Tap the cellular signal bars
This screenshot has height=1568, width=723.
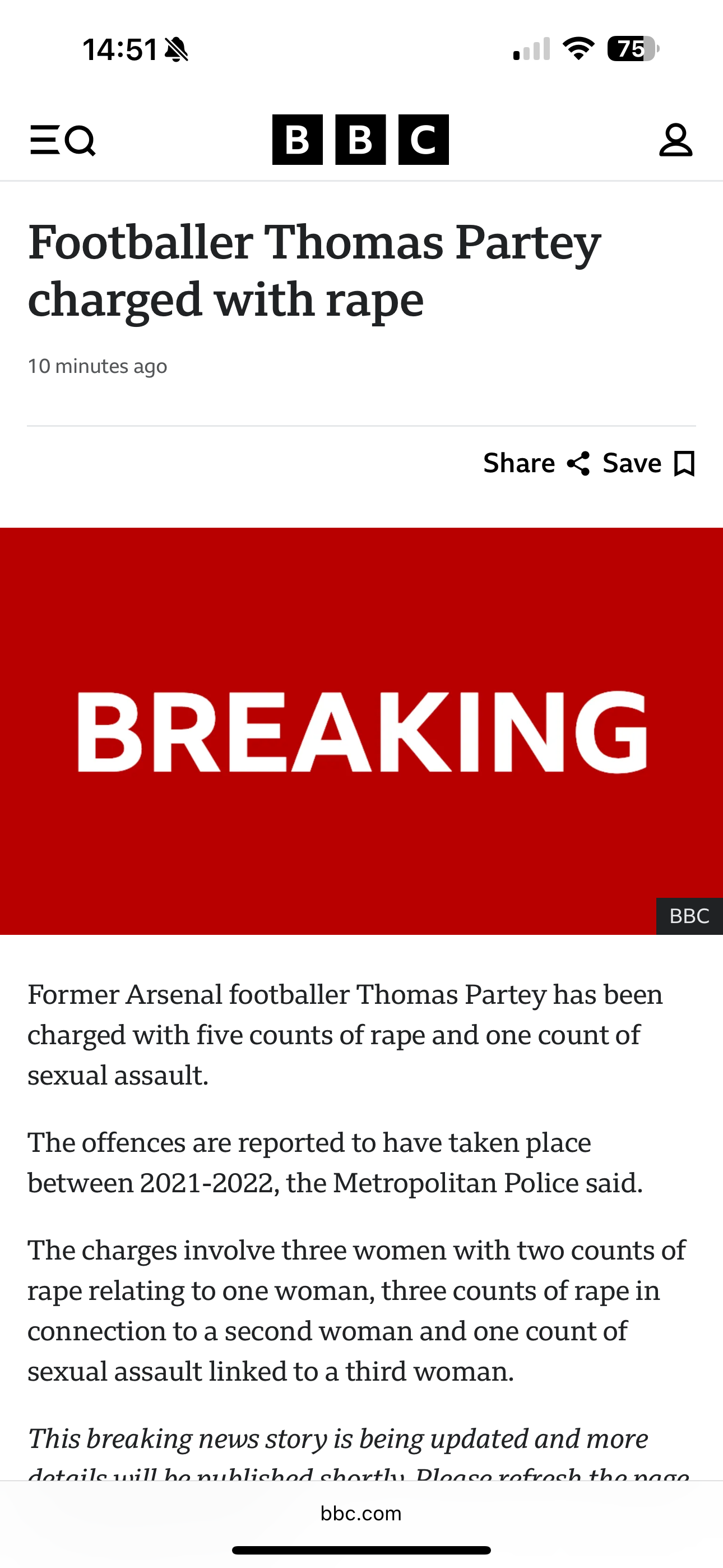click(532, 49)
